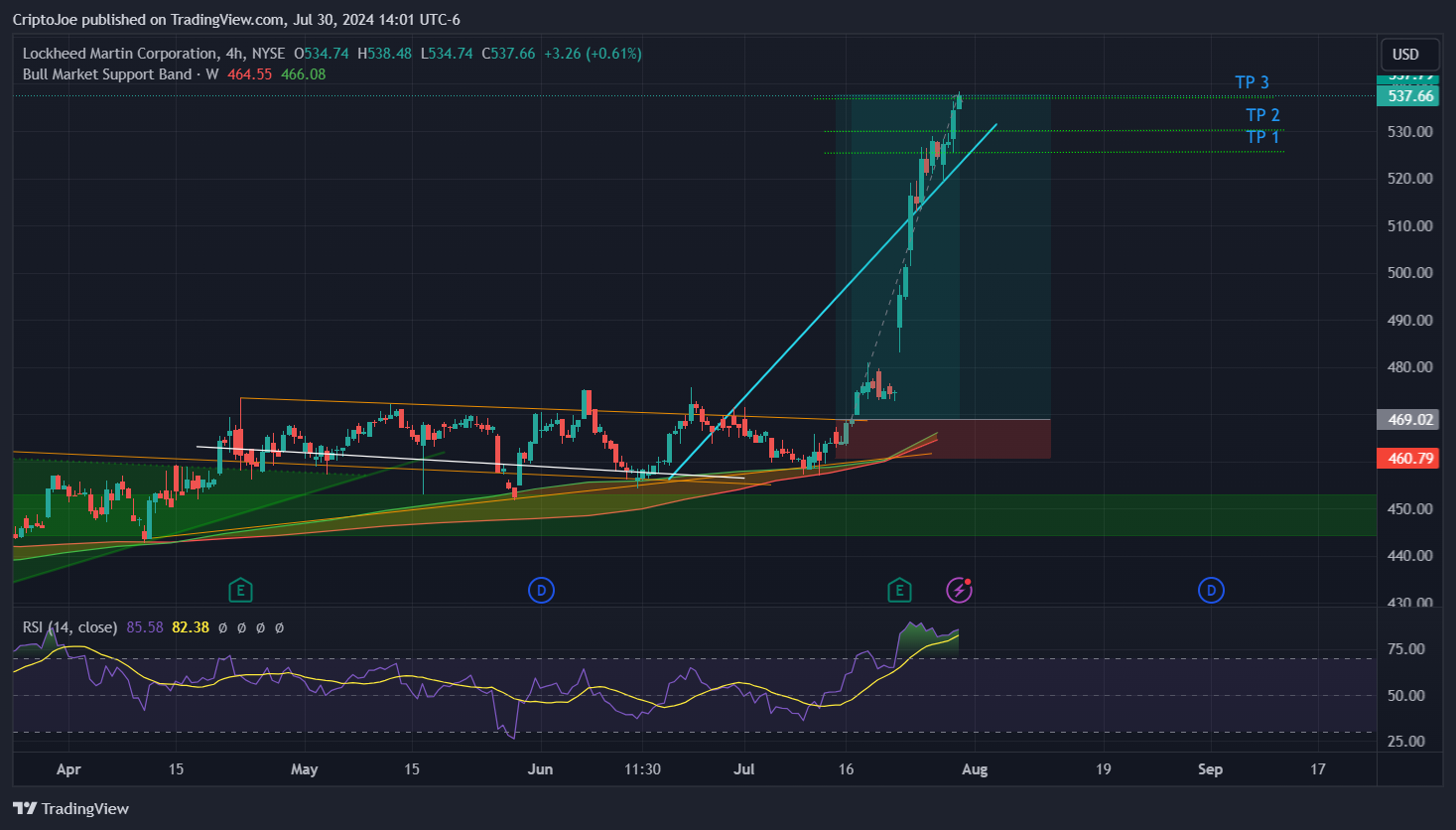Viewport: 1456px width, 830px height.
Task: Click the earnings 'E' marker near July 23
Action: point(899,591)
